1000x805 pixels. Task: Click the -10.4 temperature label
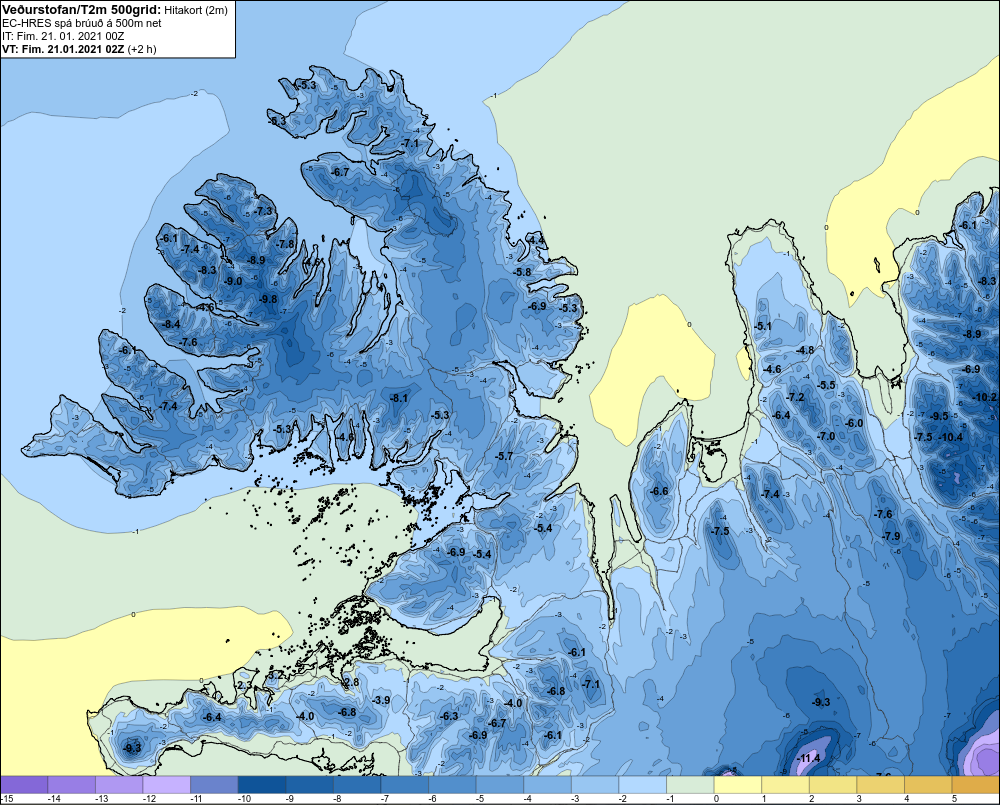point(951,437)
